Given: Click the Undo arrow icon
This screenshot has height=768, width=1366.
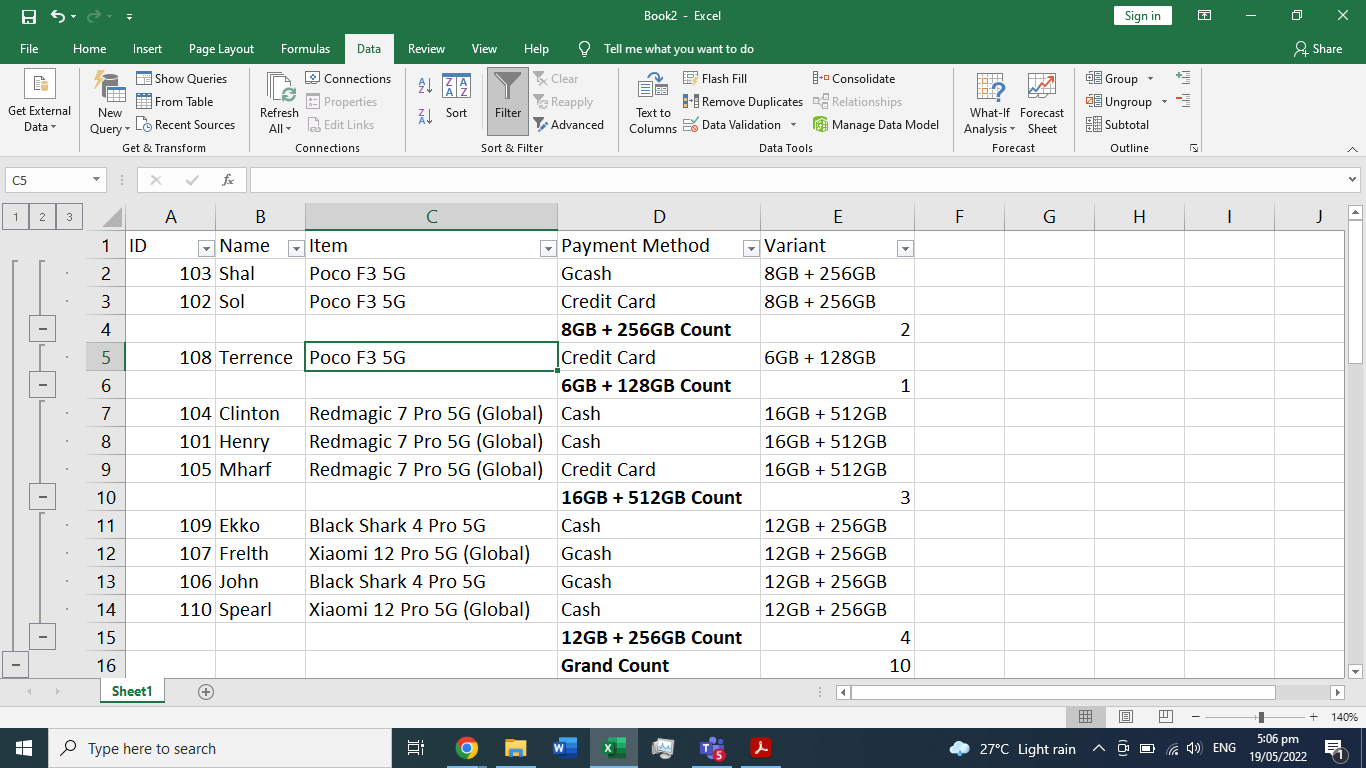Looking at the screenshot, I should [x=58, y=16].
